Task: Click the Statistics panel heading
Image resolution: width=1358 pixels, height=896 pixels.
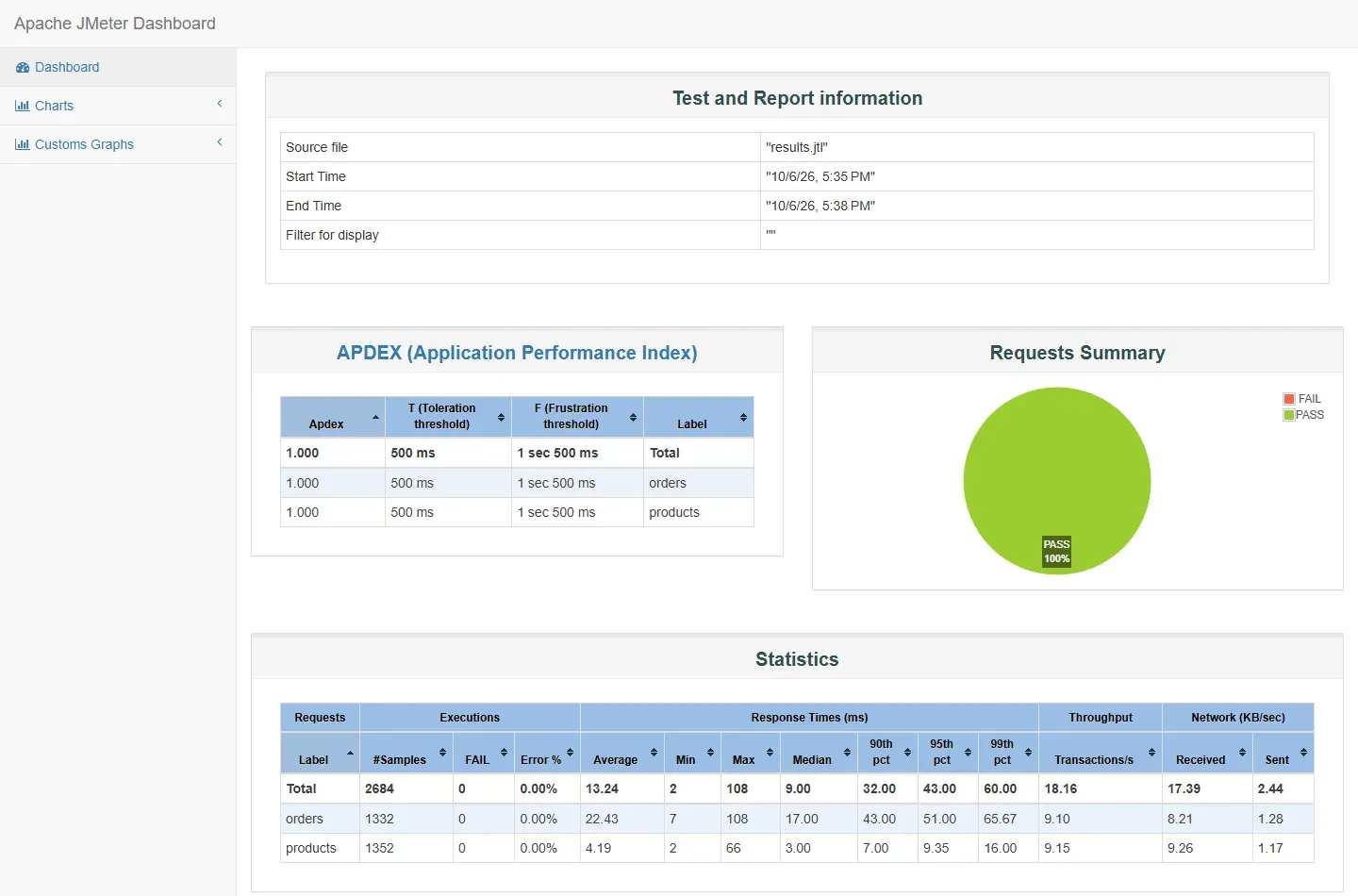Action: pyautogui.click(x=797, y=659)
